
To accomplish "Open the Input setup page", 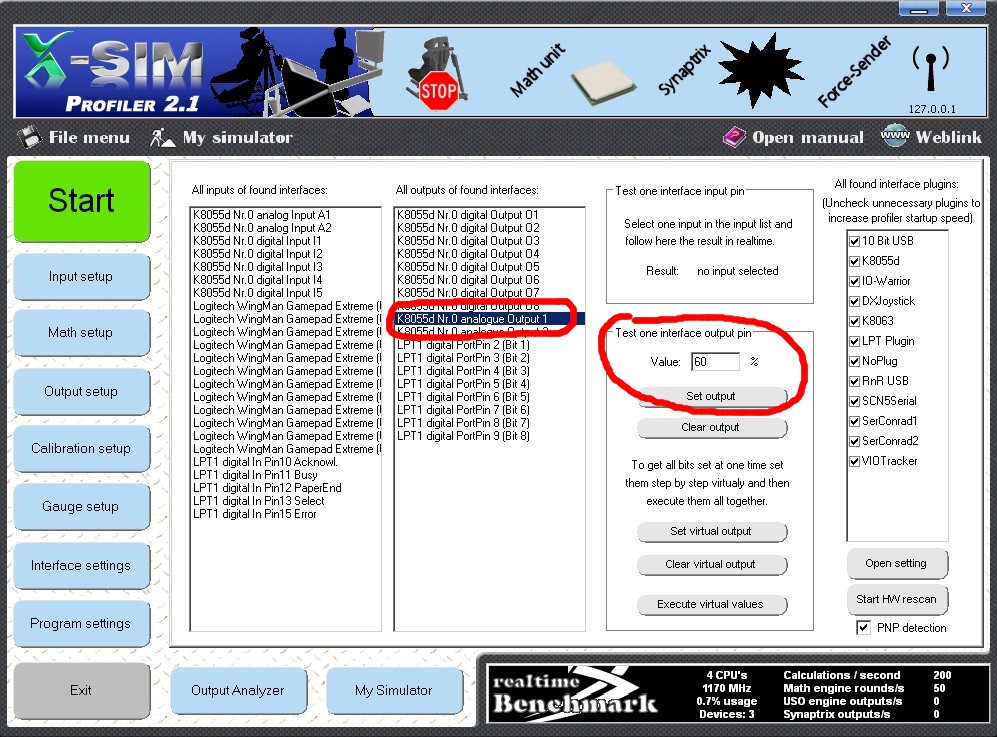I will point(81,277).
